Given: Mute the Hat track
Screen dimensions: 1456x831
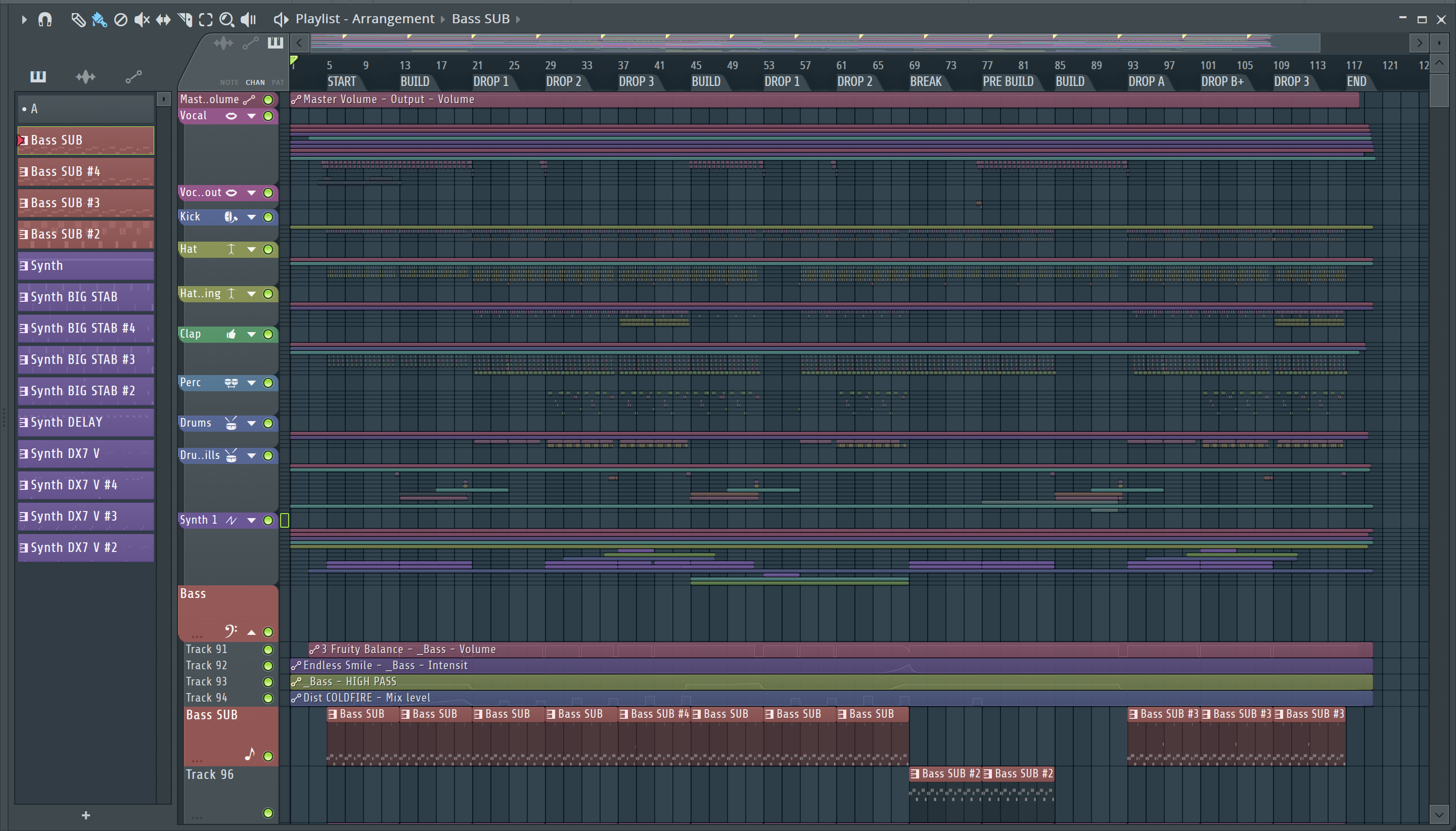Looking at the screenshot, I should [267, 249].
